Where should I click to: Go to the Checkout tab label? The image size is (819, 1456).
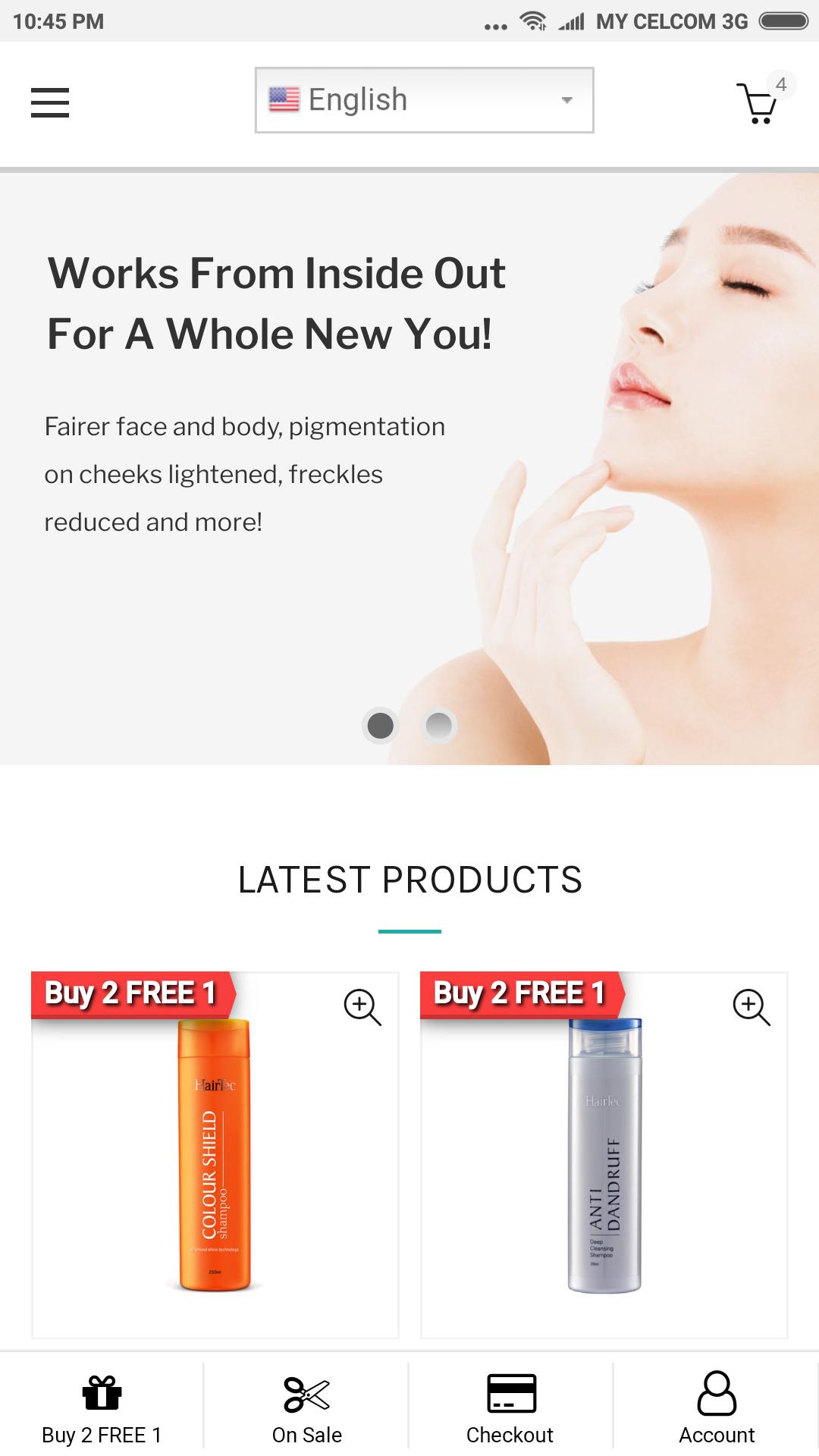pos(510,1435)
